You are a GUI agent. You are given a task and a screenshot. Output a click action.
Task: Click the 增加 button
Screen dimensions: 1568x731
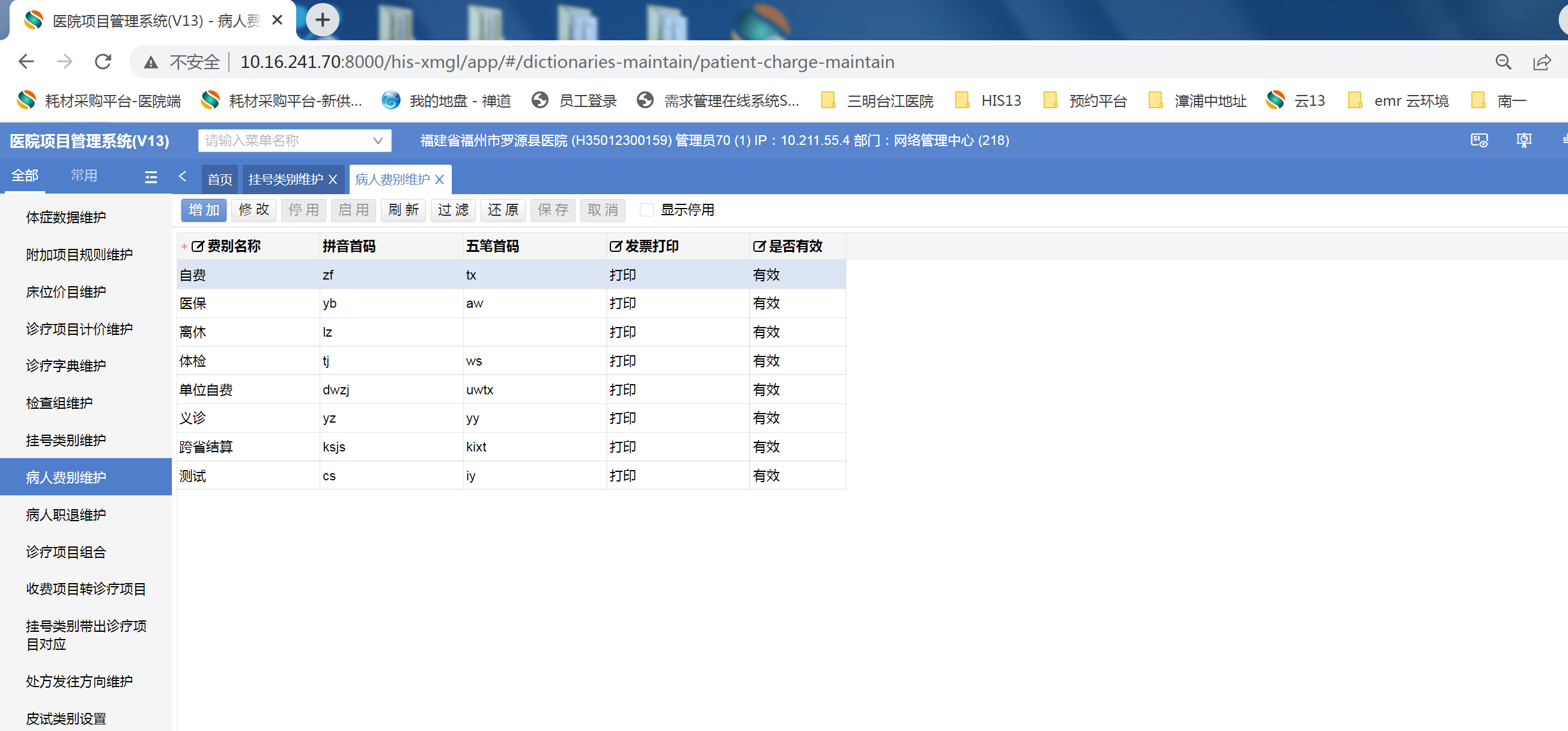[204, 210]
